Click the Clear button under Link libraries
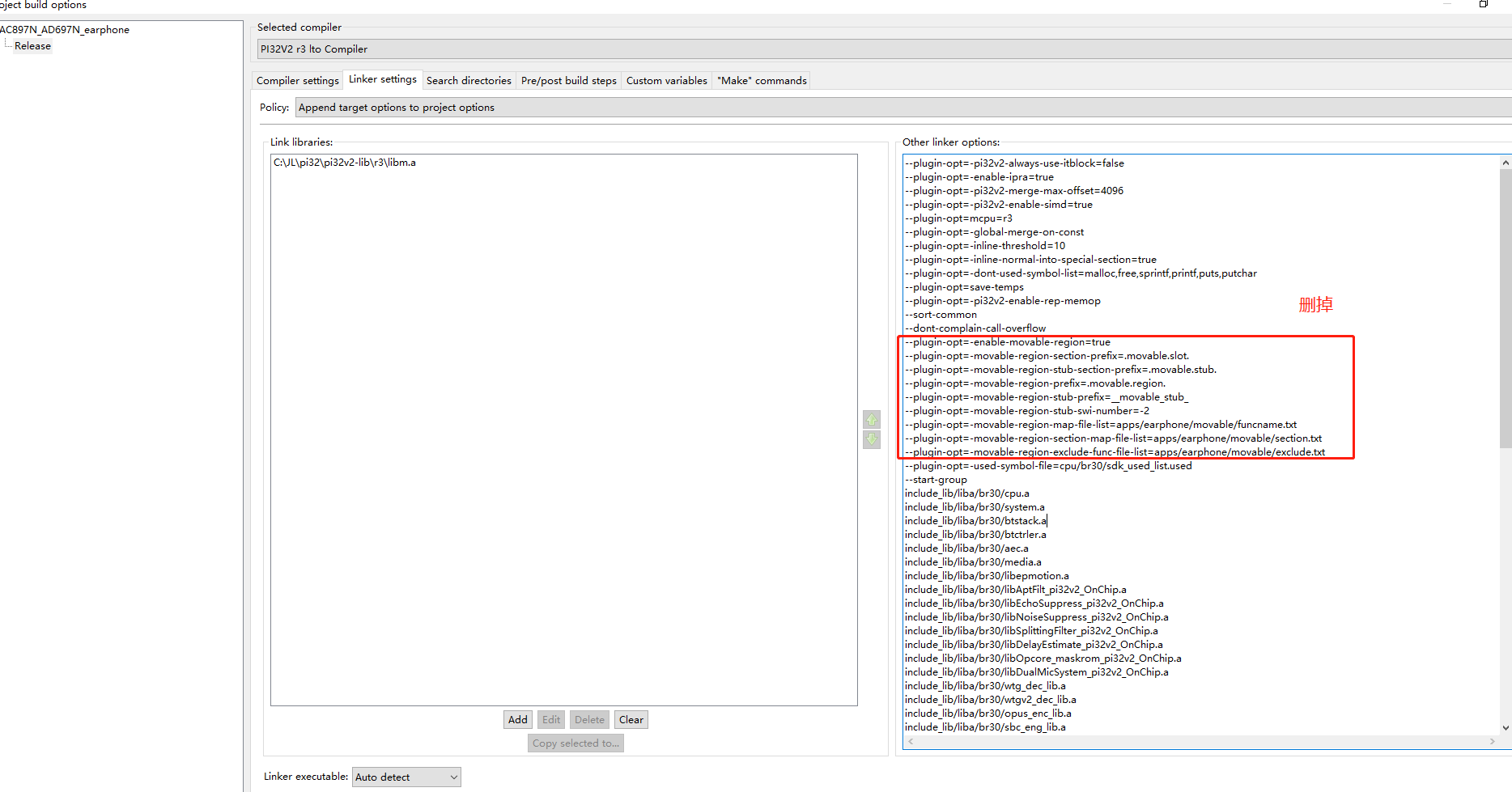The image size is (1512, 792). (x=631, y=720)
